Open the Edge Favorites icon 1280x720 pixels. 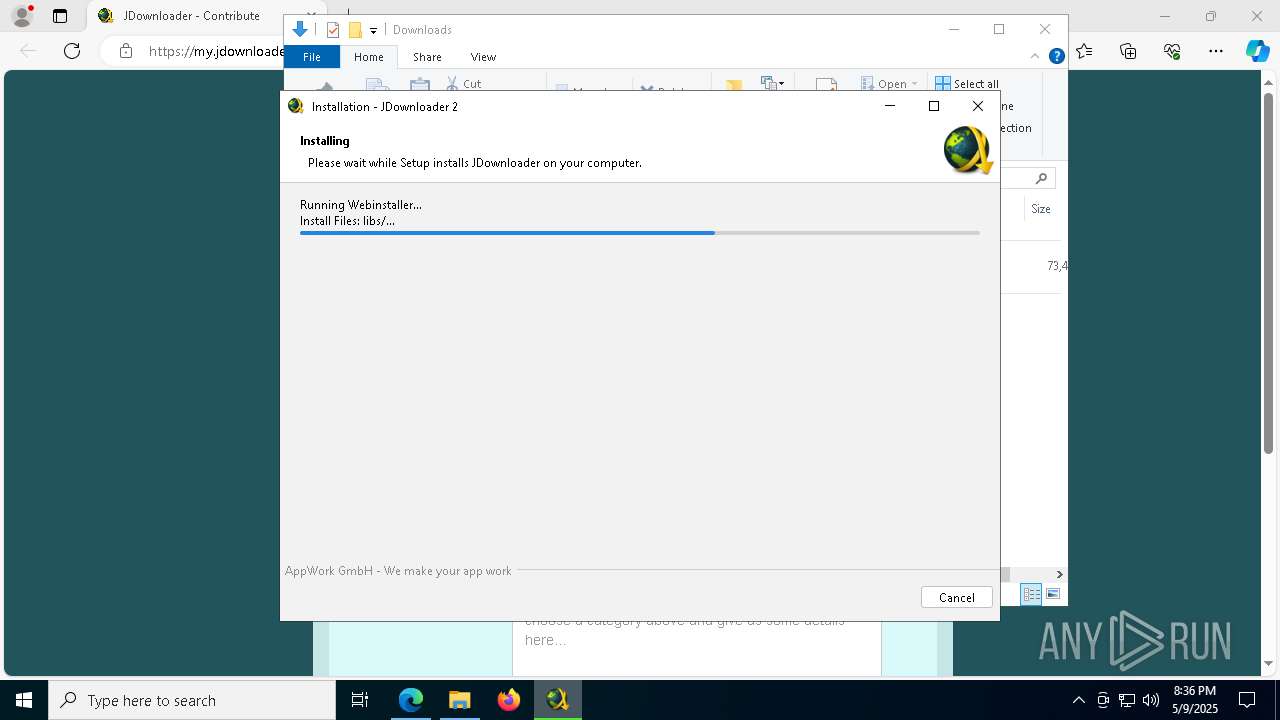[1084, 51]
